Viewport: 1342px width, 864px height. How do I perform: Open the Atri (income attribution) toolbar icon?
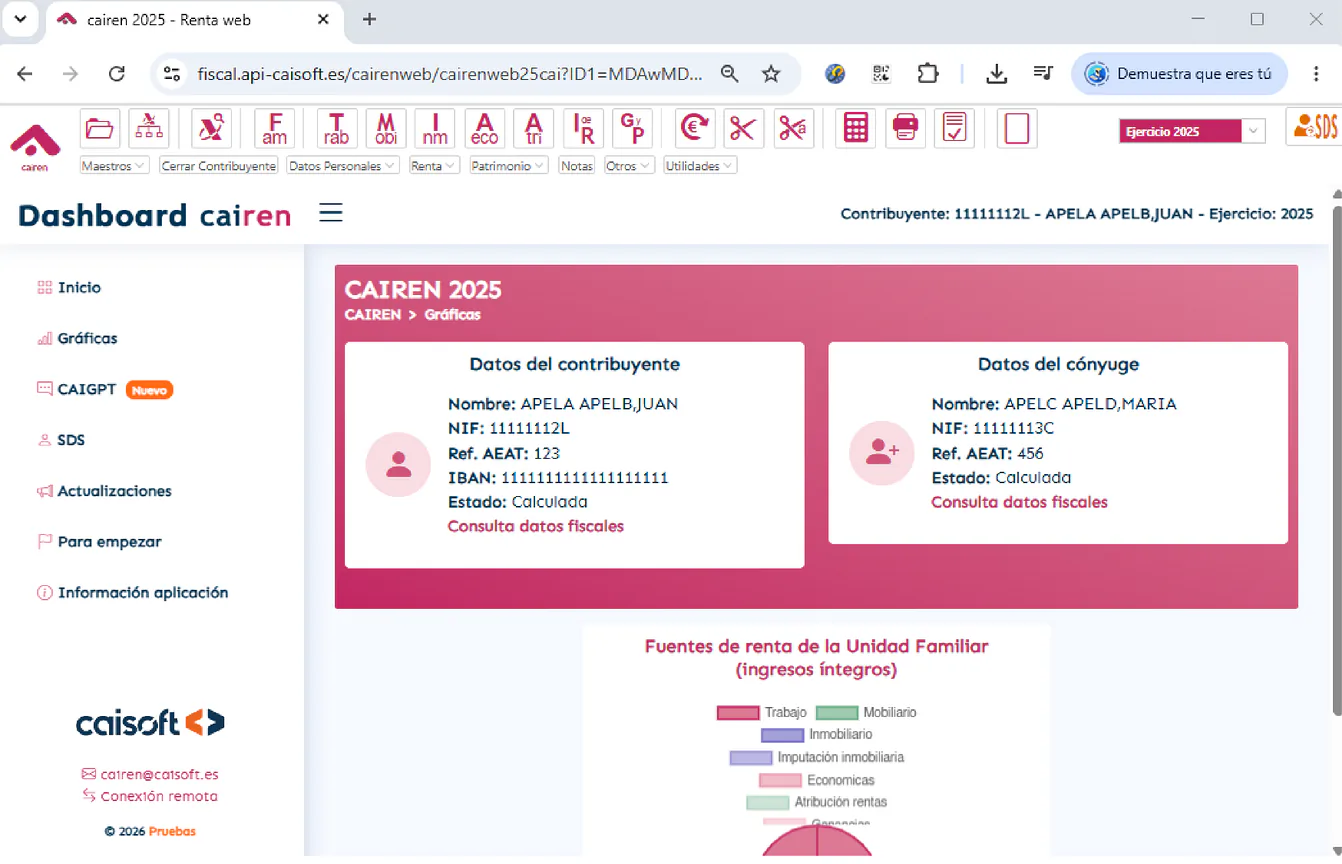tap(534, 128)
